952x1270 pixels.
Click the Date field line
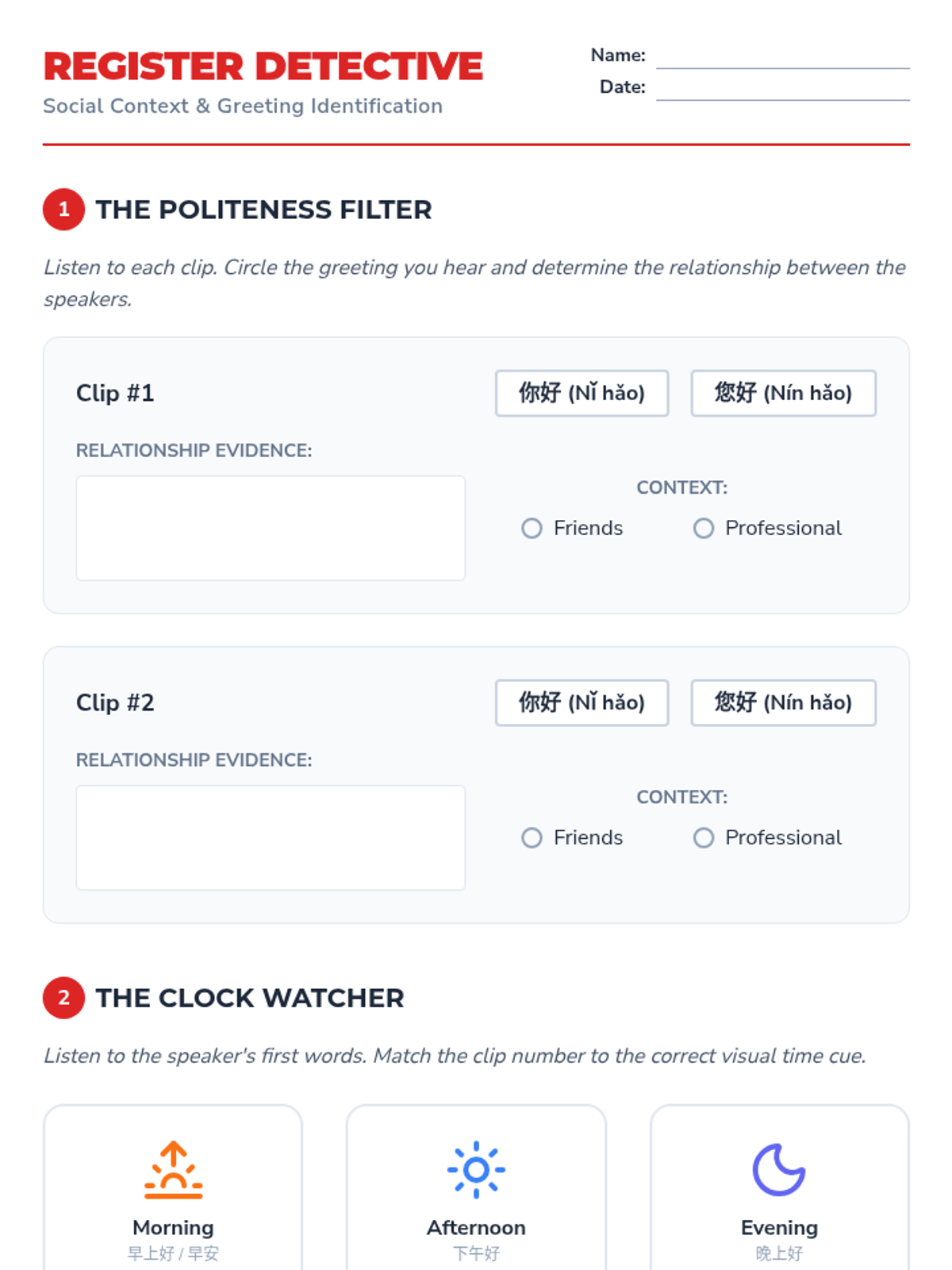tap(782, 90)
